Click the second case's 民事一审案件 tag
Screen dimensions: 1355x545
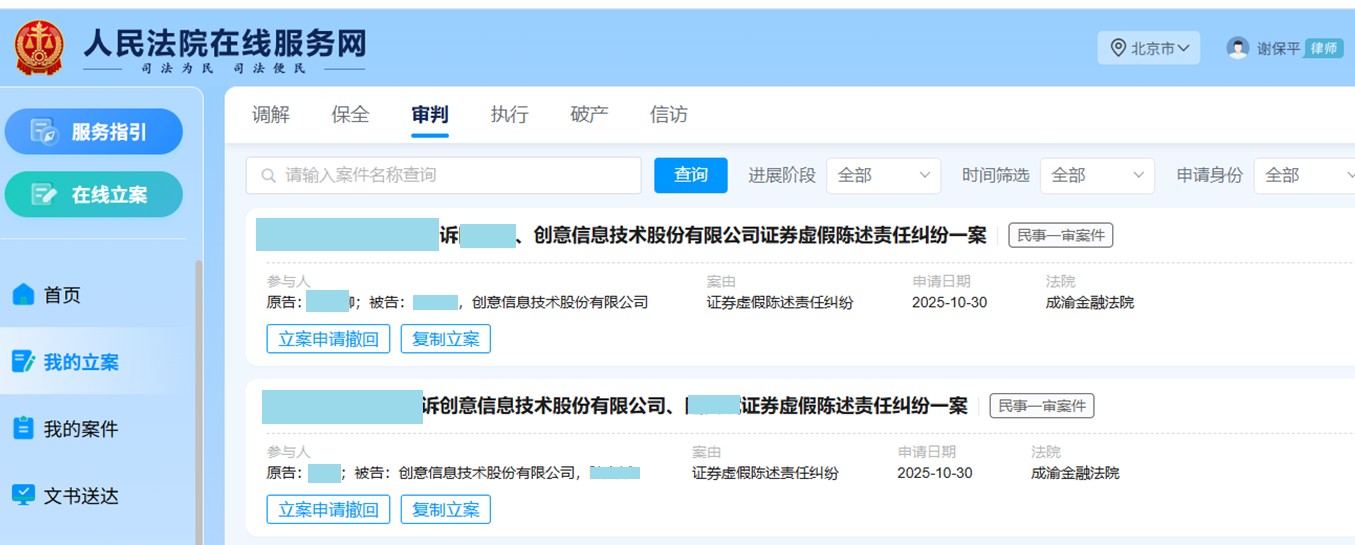pos(1042,406)
